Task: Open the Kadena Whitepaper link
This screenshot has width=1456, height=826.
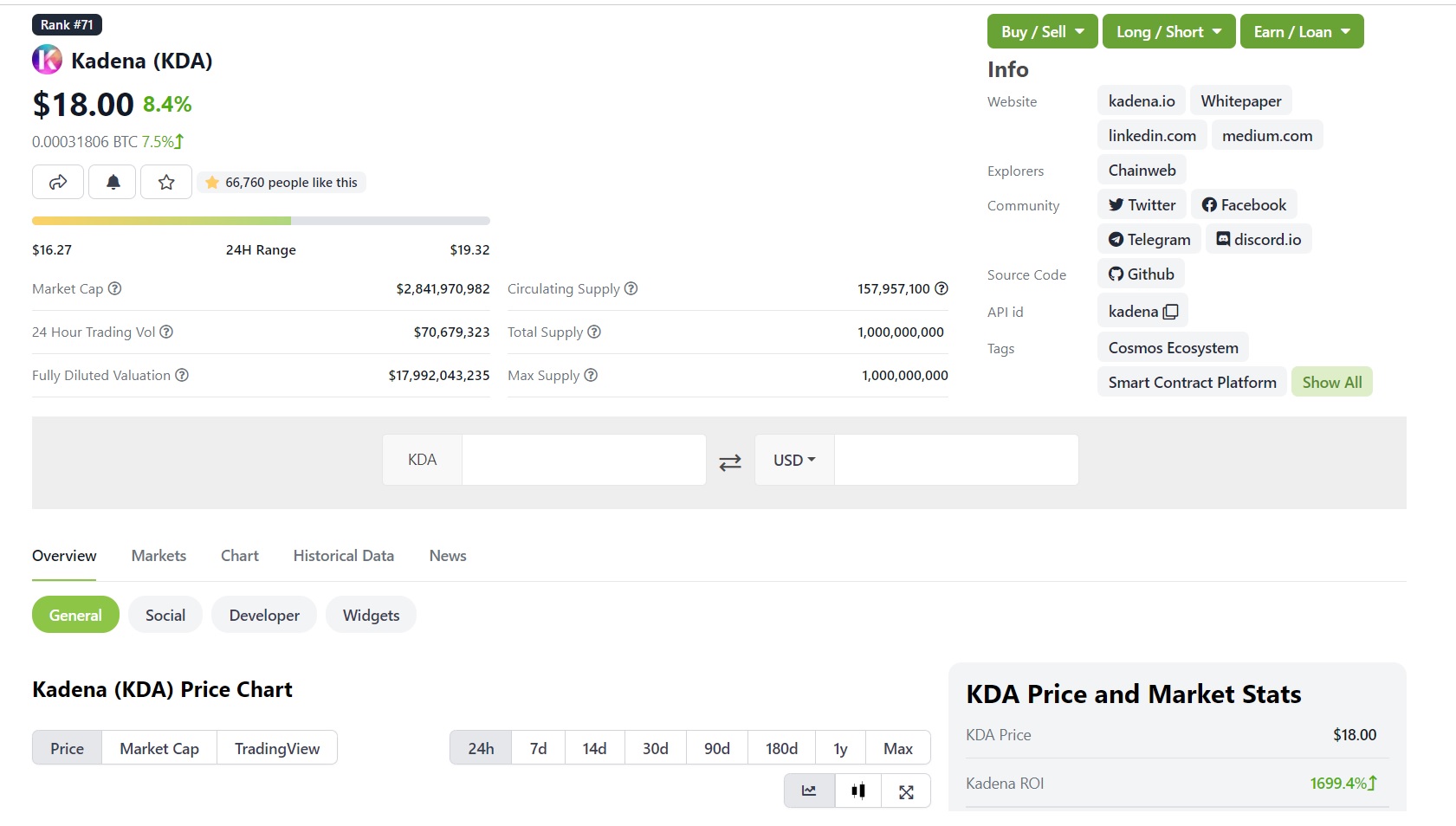Action: [1240, 100]
